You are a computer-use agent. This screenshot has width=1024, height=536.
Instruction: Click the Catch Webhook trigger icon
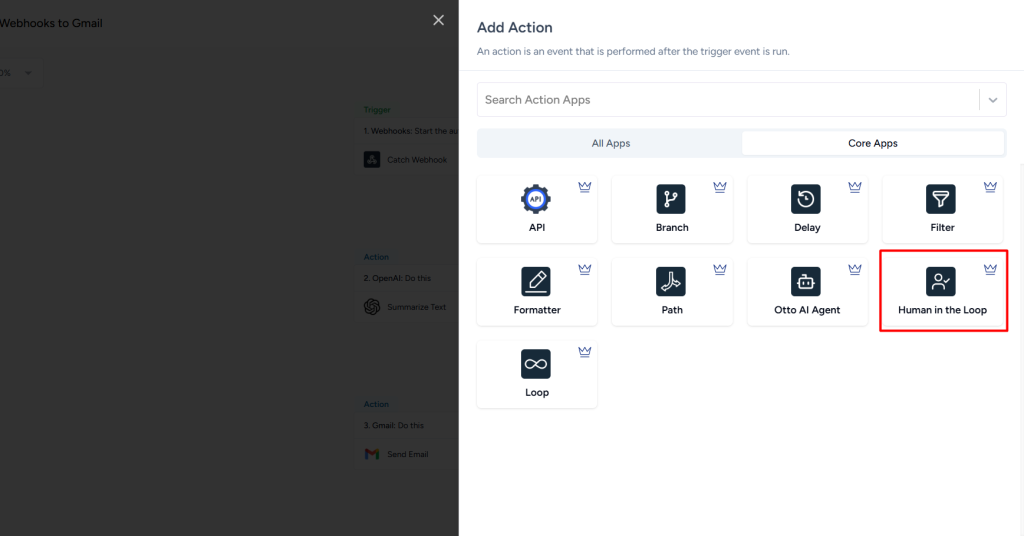[371, 160]
